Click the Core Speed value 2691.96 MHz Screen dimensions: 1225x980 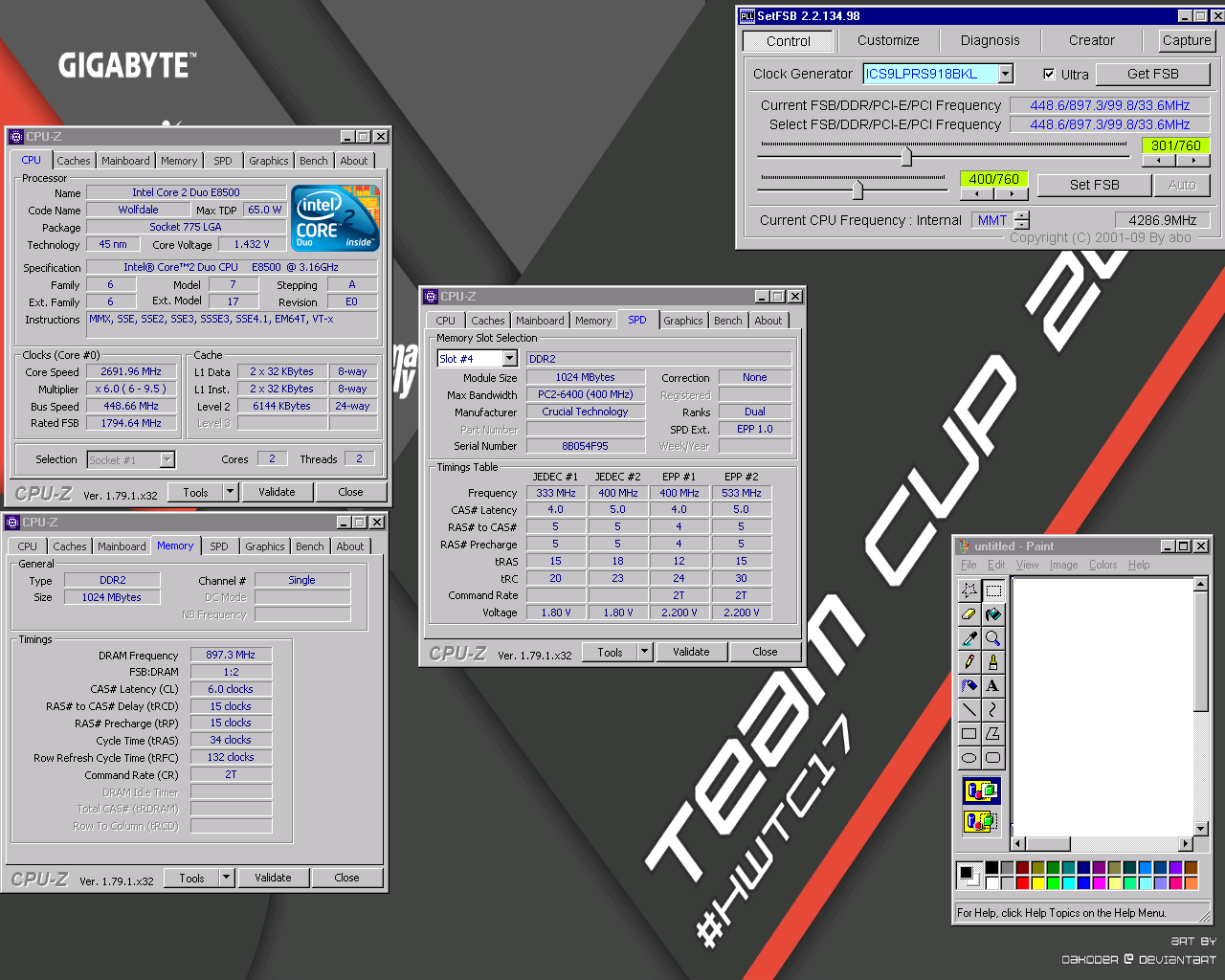tap(132, 371)
